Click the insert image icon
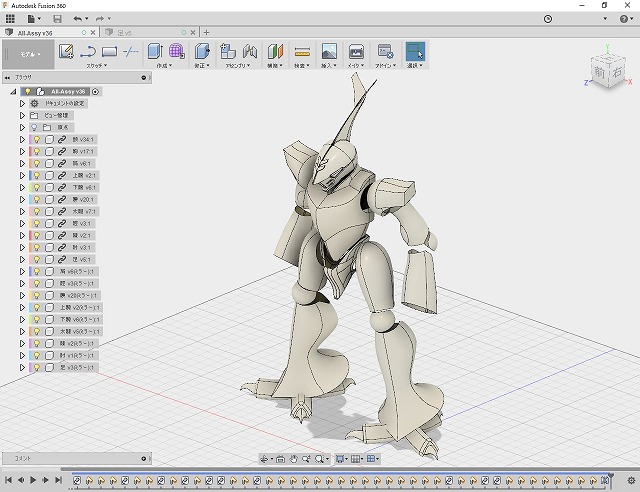640x492 pixels. click(x=329, y=51)
